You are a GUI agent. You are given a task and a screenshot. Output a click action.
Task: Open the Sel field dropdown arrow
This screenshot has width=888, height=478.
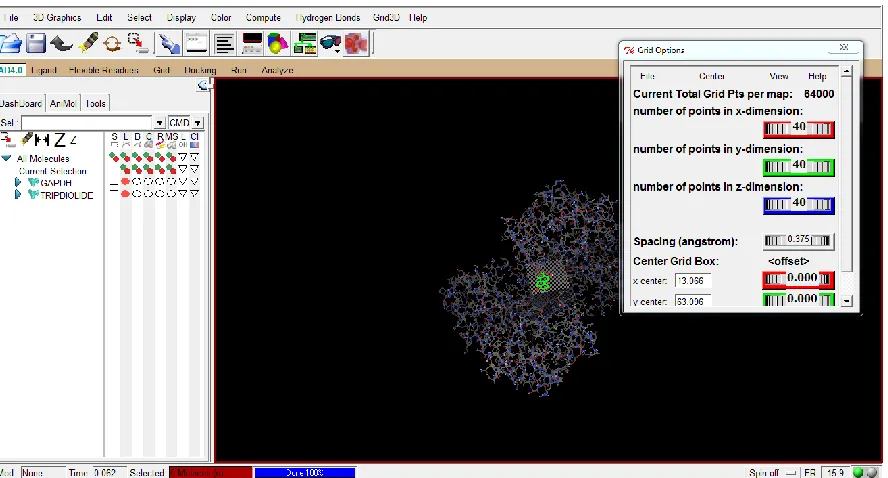pyautogui.click(x=160, y=123)
